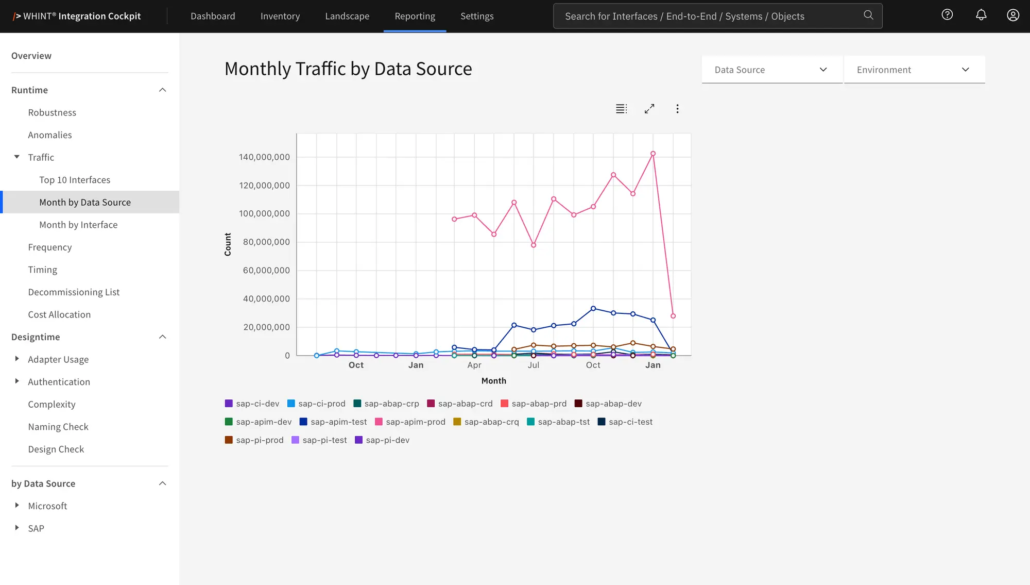Switch to the Landscape tab
This screenshot has width=1030, height=585.
tap(347, 16)
